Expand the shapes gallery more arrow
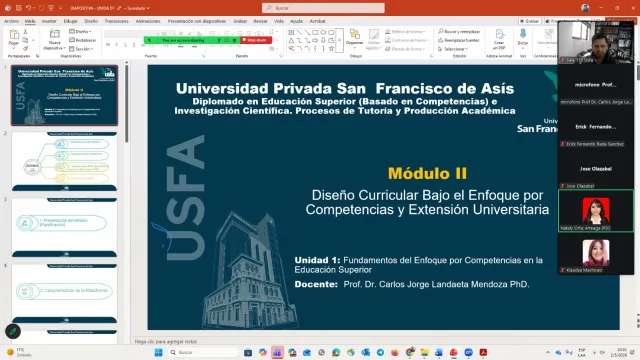The width and height of the screenshot is (640, 360). tap(339, 40)
